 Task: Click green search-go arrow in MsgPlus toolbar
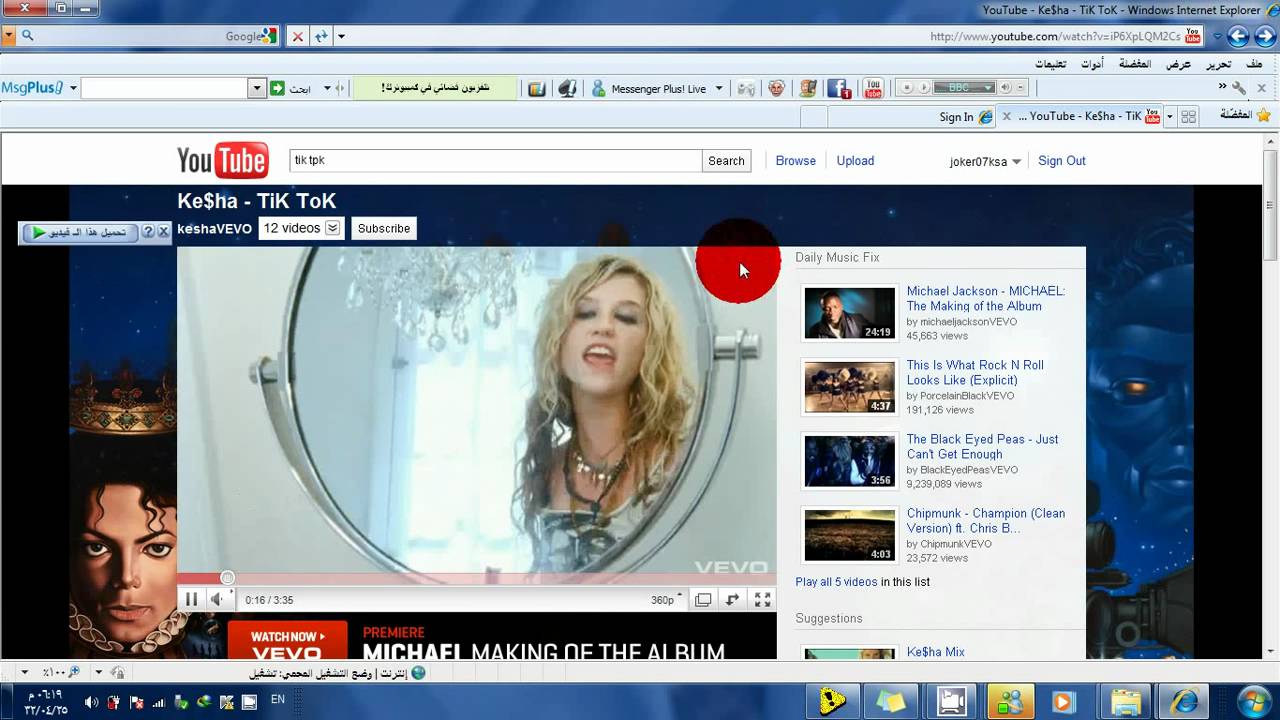pos(277,88)
